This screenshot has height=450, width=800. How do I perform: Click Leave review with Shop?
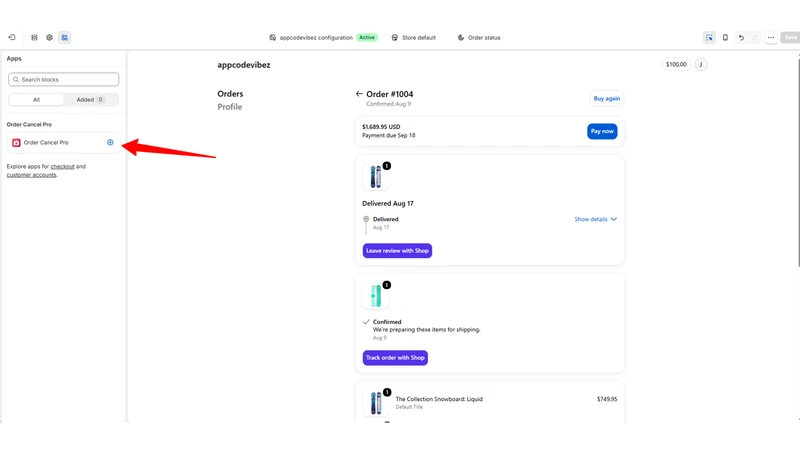[397, 251]
